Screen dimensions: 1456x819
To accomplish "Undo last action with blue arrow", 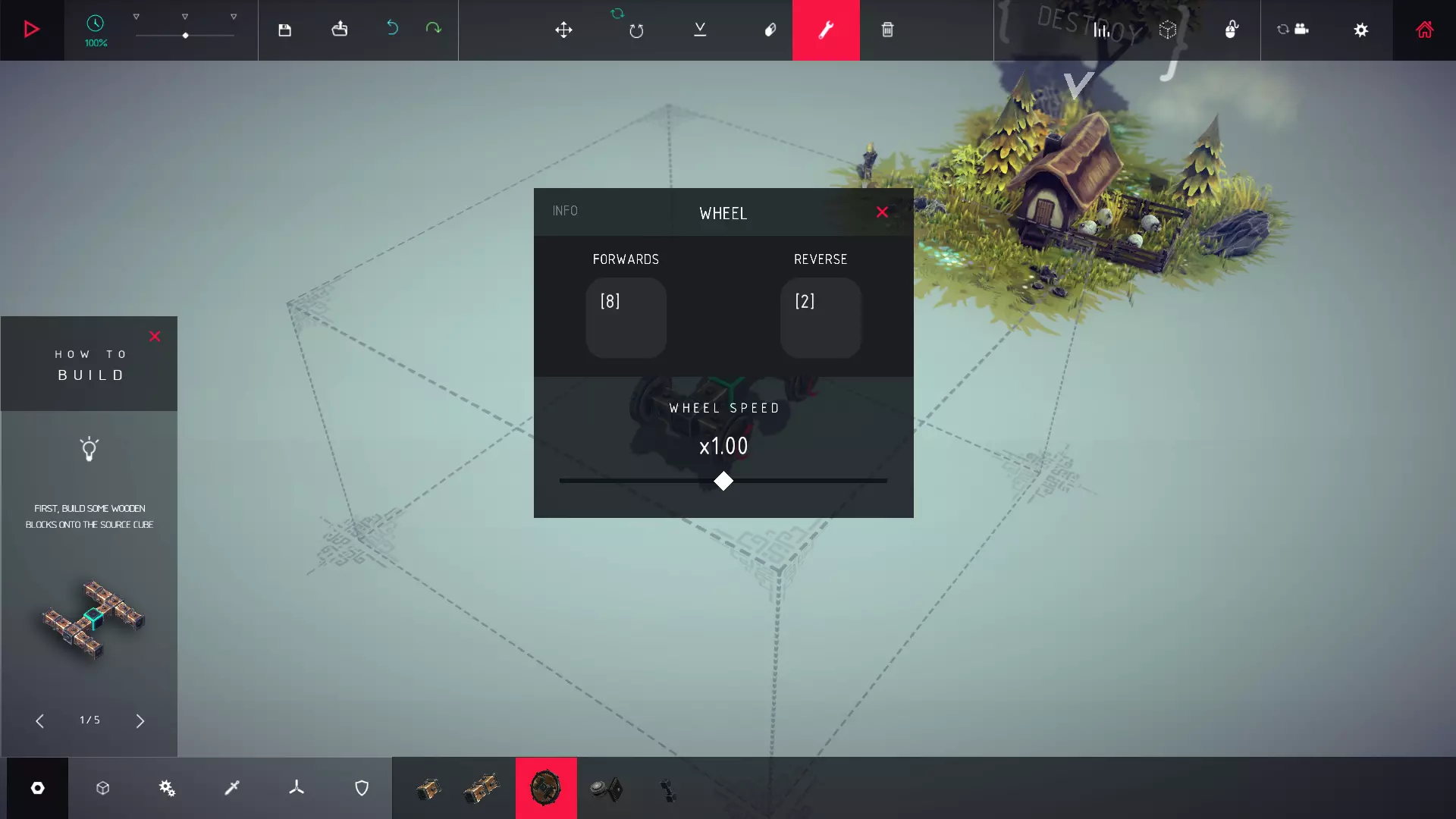I will (x=392, y=28).
